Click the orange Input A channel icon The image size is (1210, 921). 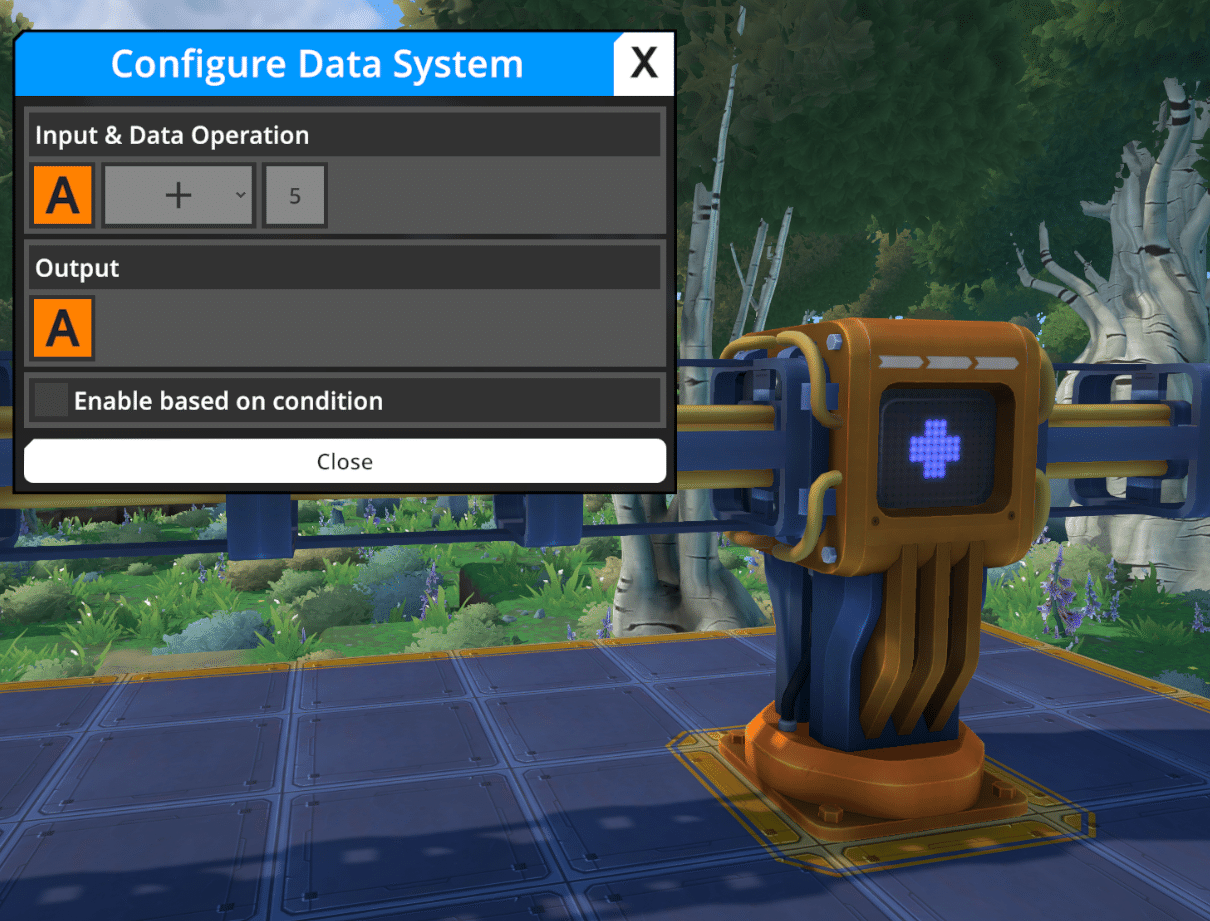tap(63, 195)
